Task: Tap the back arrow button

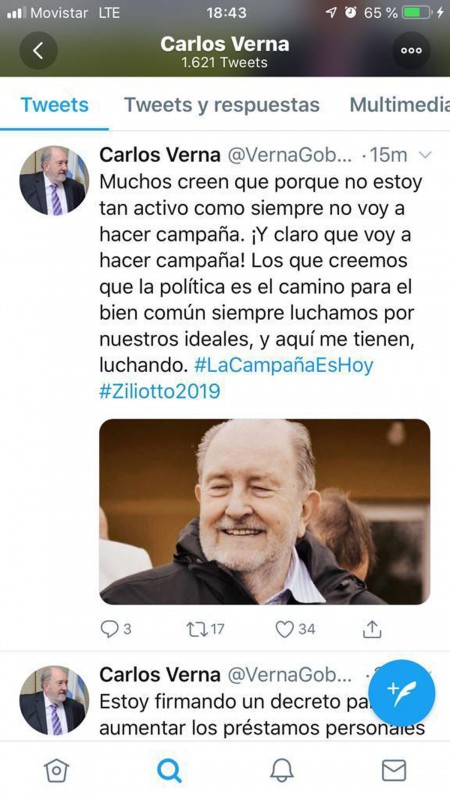Action: [x=38, y=51]
